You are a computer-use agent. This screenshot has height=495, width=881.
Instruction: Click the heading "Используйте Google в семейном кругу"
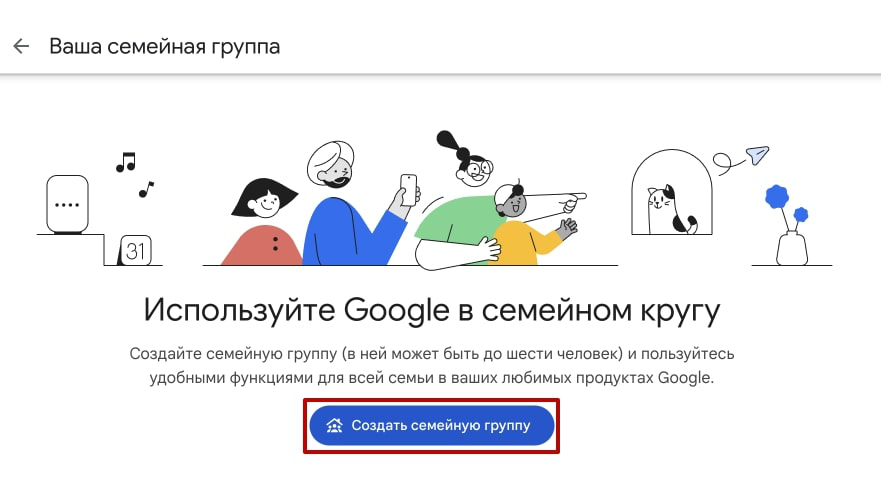pyautogui.click(x=431, y=310)
